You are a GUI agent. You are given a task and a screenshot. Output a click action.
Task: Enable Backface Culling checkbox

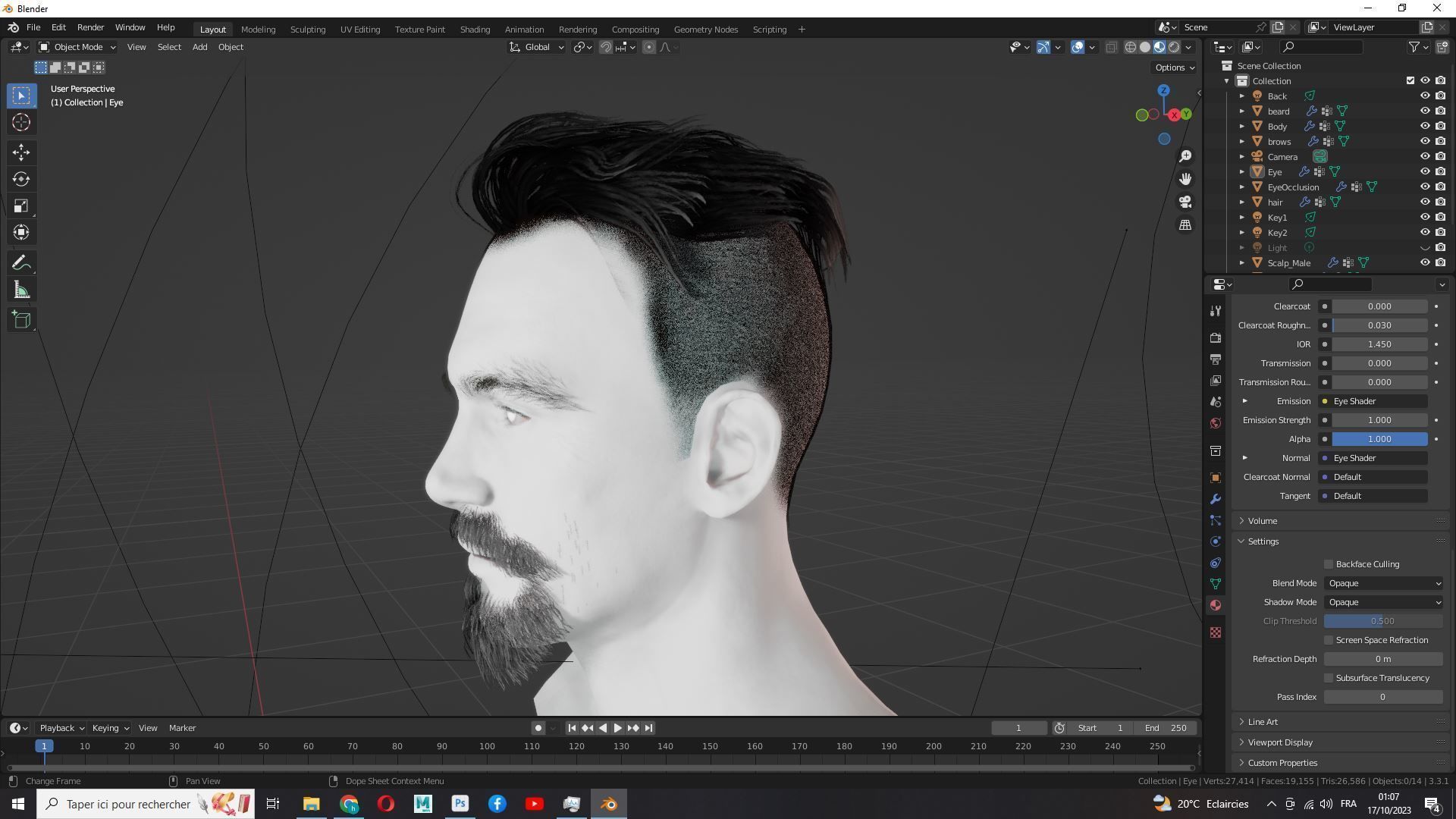click(x=1329, y=564)
